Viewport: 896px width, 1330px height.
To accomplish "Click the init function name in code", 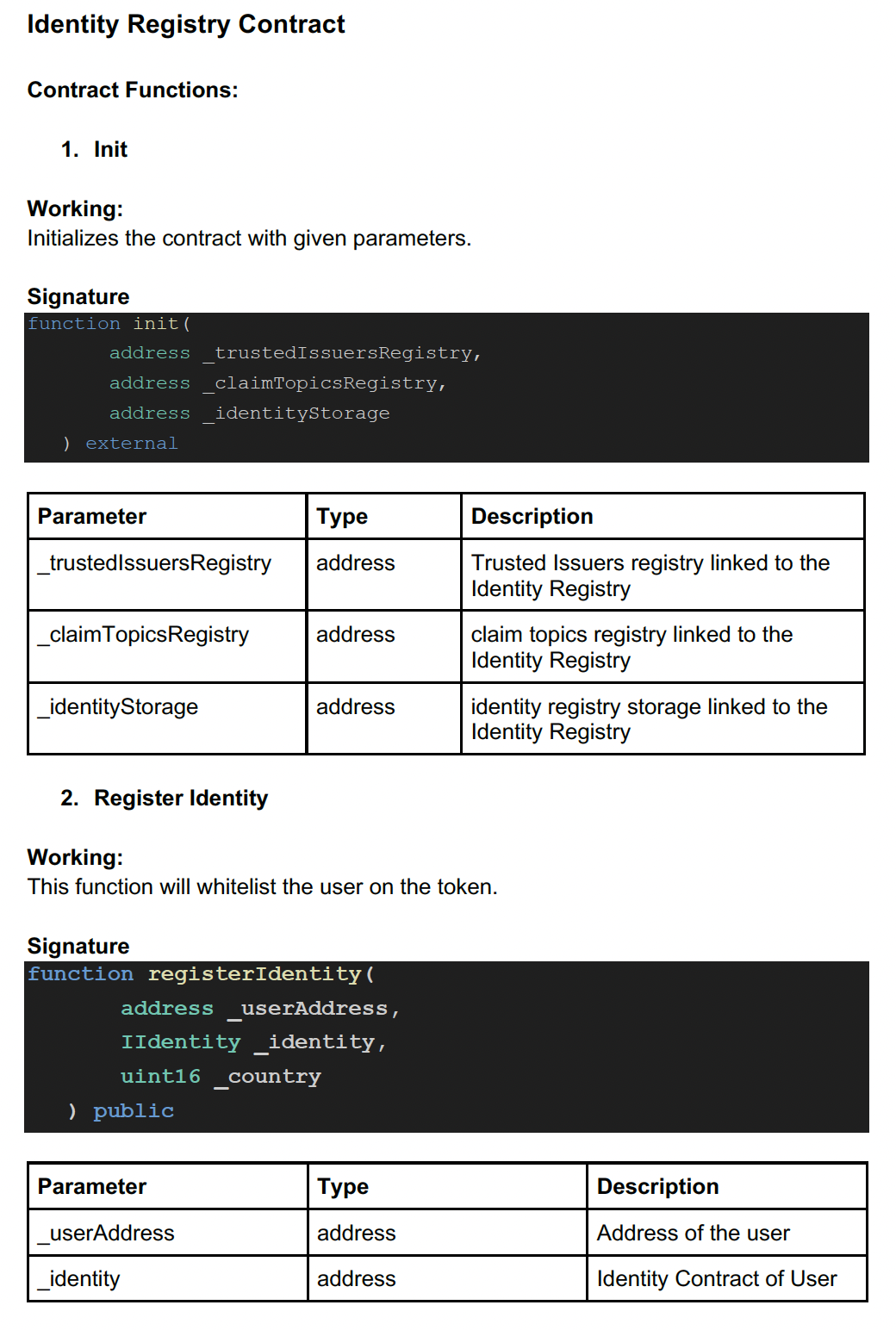I will (156, 324).
